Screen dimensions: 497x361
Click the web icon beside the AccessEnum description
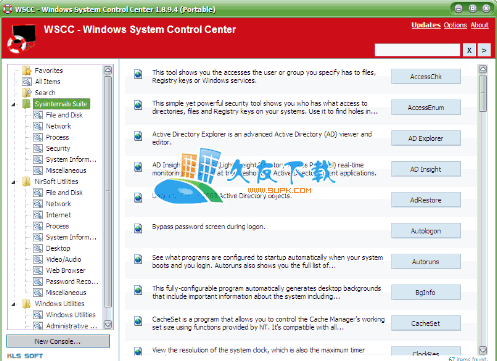coord(138,105)
